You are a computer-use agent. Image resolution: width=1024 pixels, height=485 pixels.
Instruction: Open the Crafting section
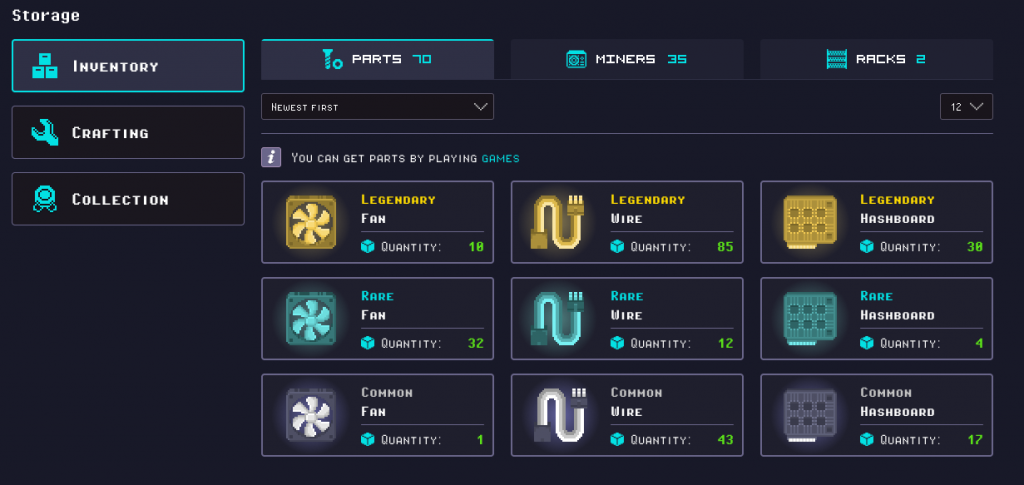(x=128, y=133)
